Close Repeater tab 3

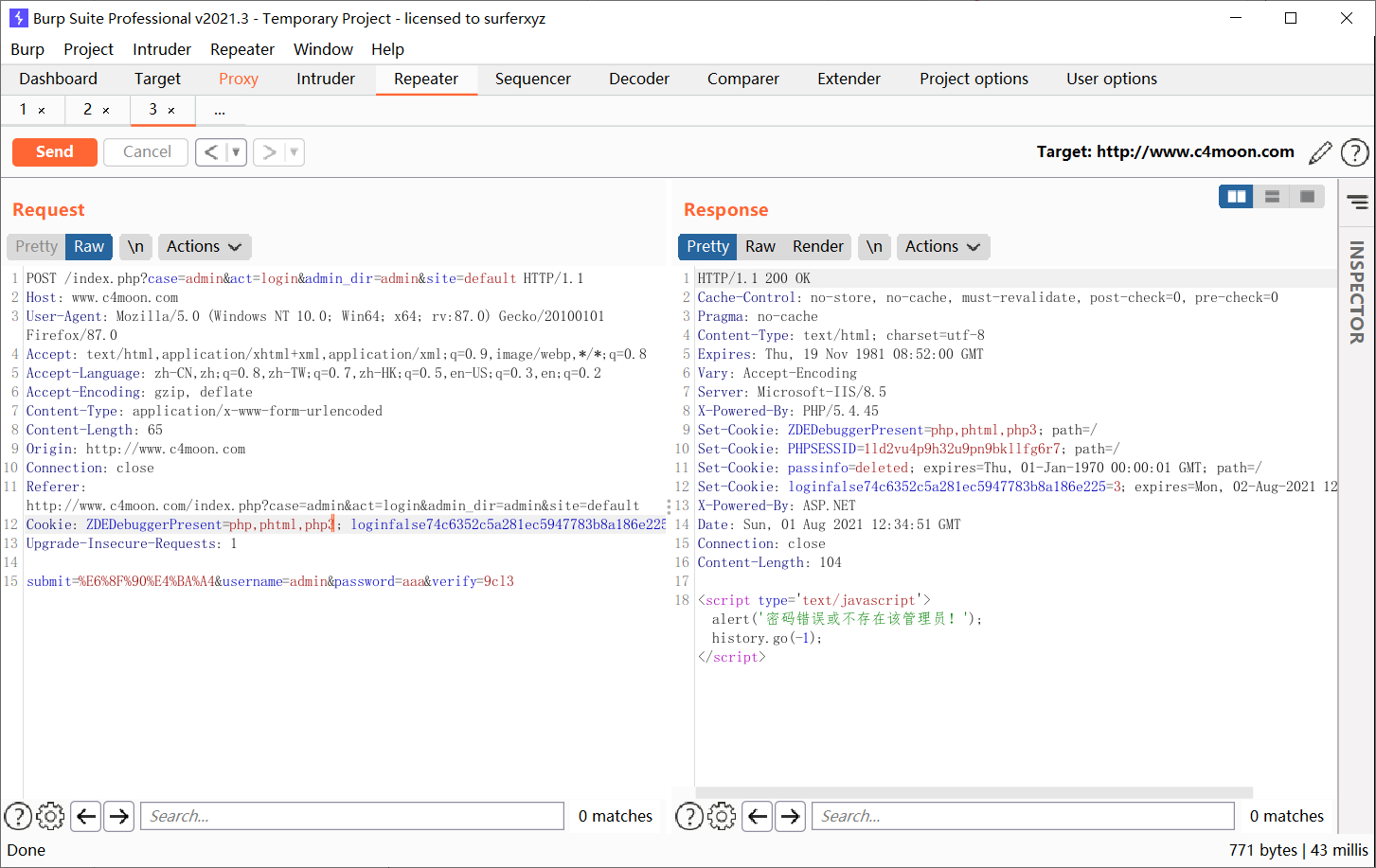pyautogui.click(x=171, y=111)
